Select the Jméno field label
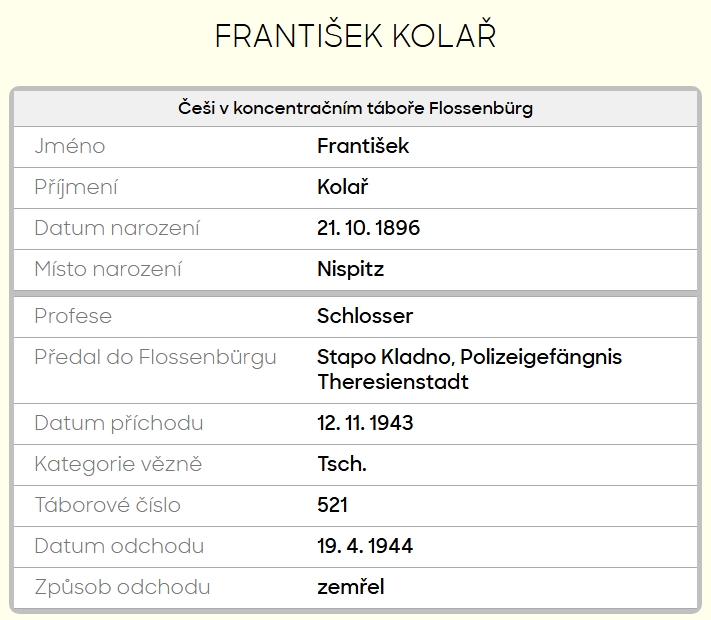 (69, 146)
